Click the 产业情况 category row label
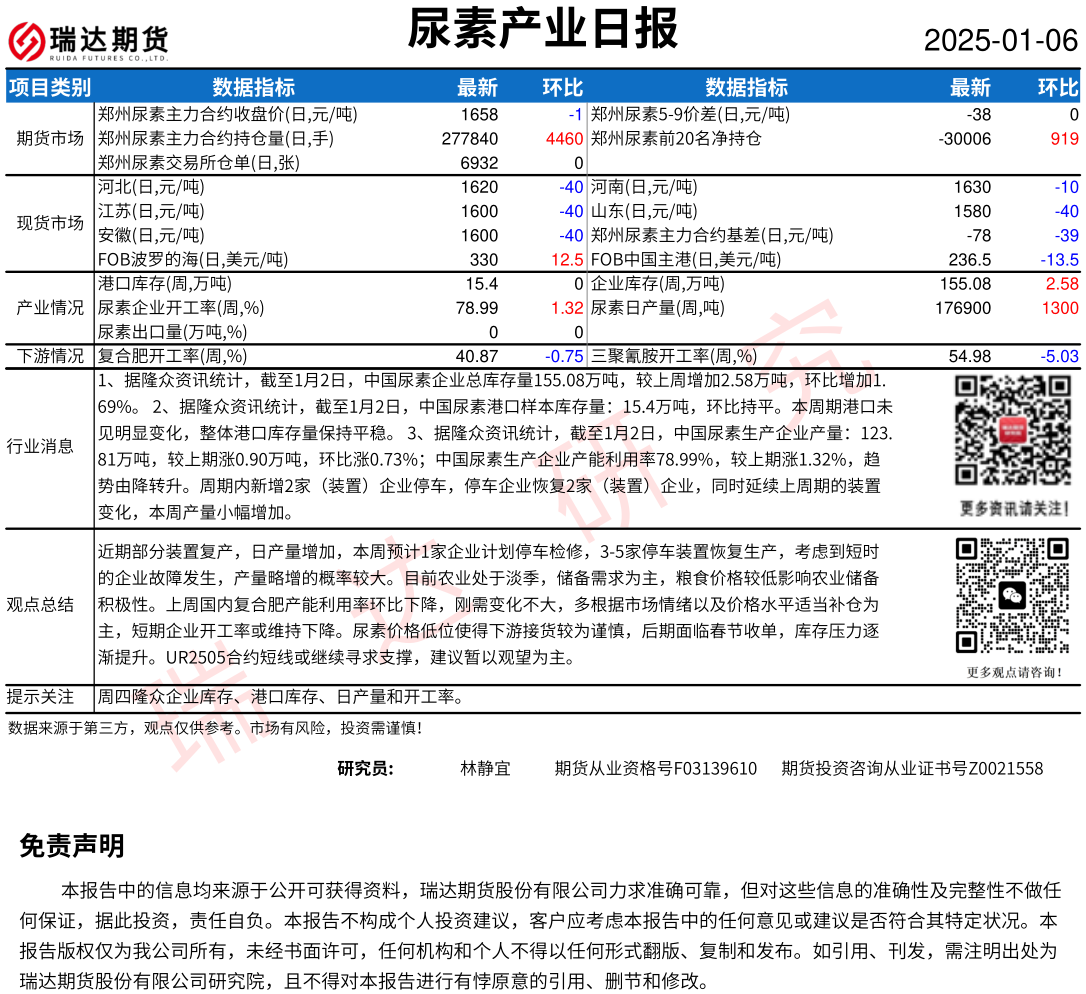Viewport: 1086px width, 994px height. tap(50, 308)
